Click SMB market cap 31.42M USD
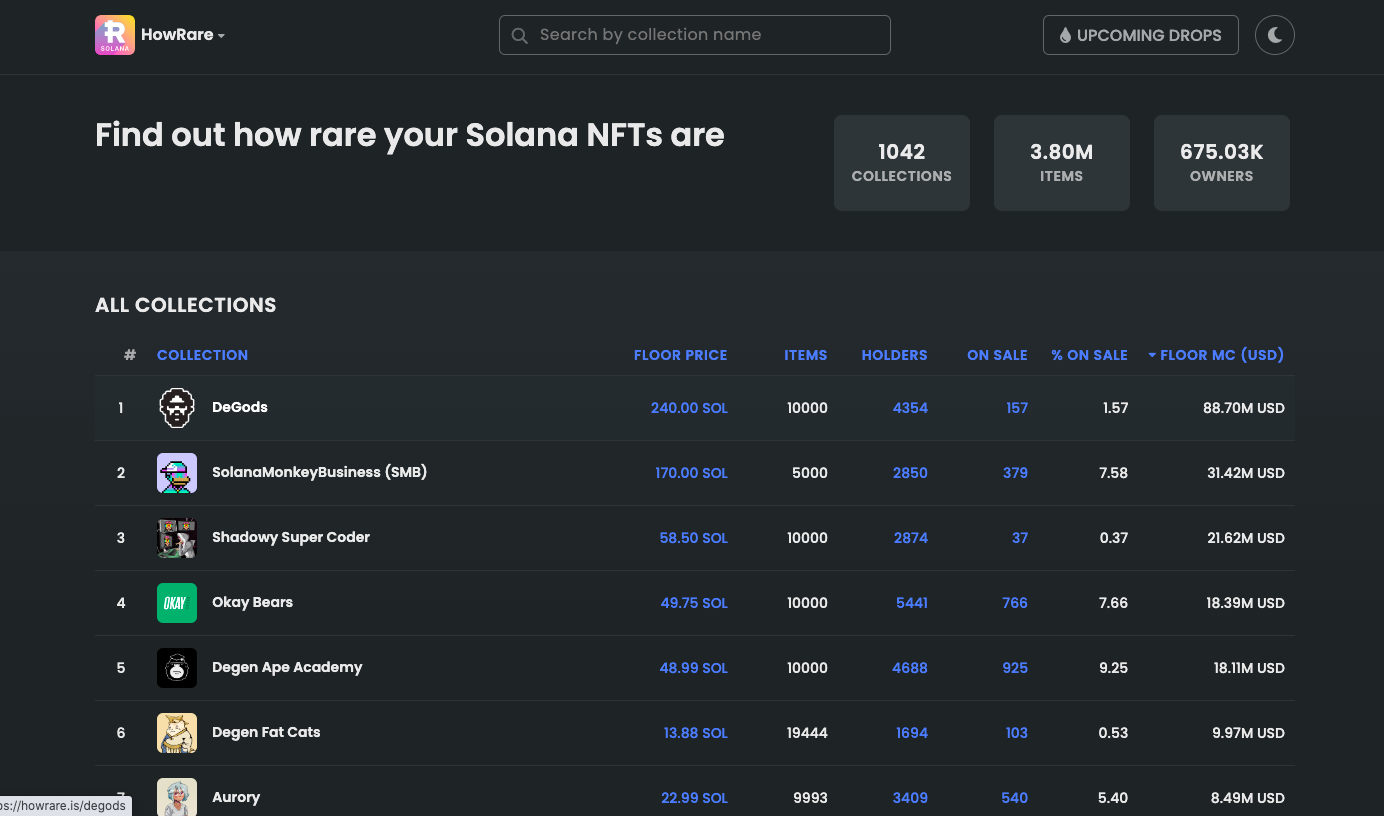 pyautogui.click(x=1246, y=473)
